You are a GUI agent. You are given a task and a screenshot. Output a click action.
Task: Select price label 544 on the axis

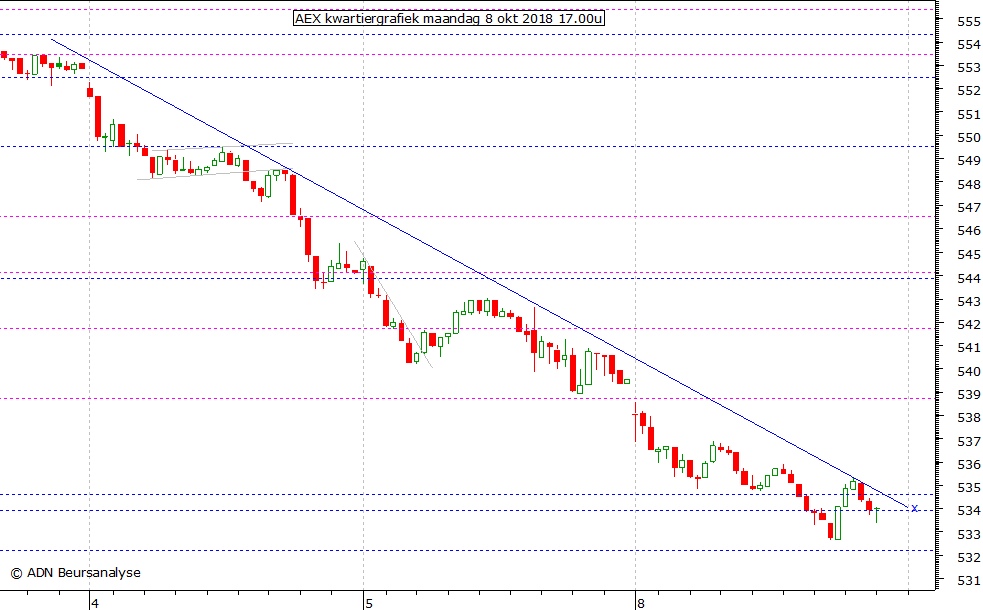[969, 278]
